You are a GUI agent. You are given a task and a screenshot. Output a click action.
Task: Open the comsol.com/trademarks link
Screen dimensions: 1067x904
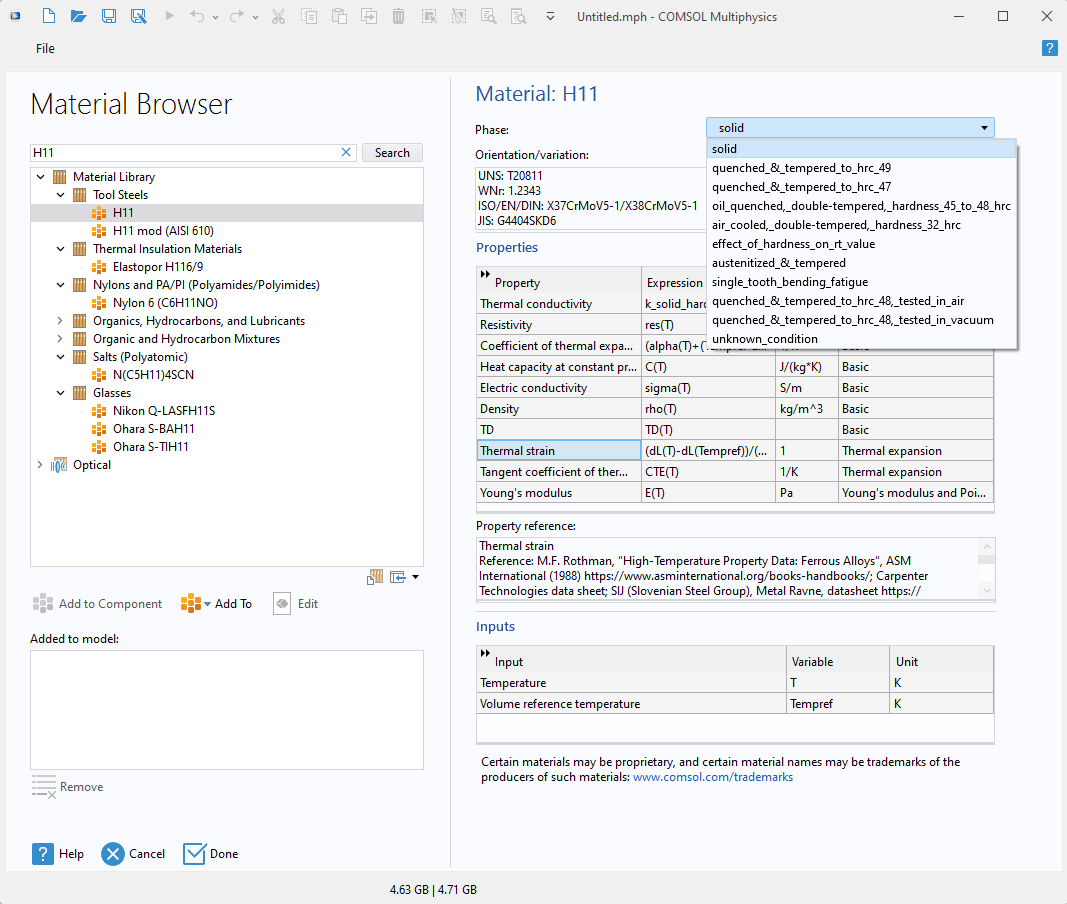712,777
